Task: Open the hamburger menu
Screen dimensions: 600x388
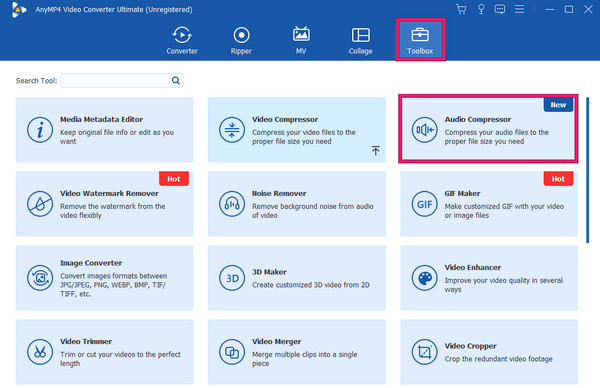Action: (x=519, y=9)
